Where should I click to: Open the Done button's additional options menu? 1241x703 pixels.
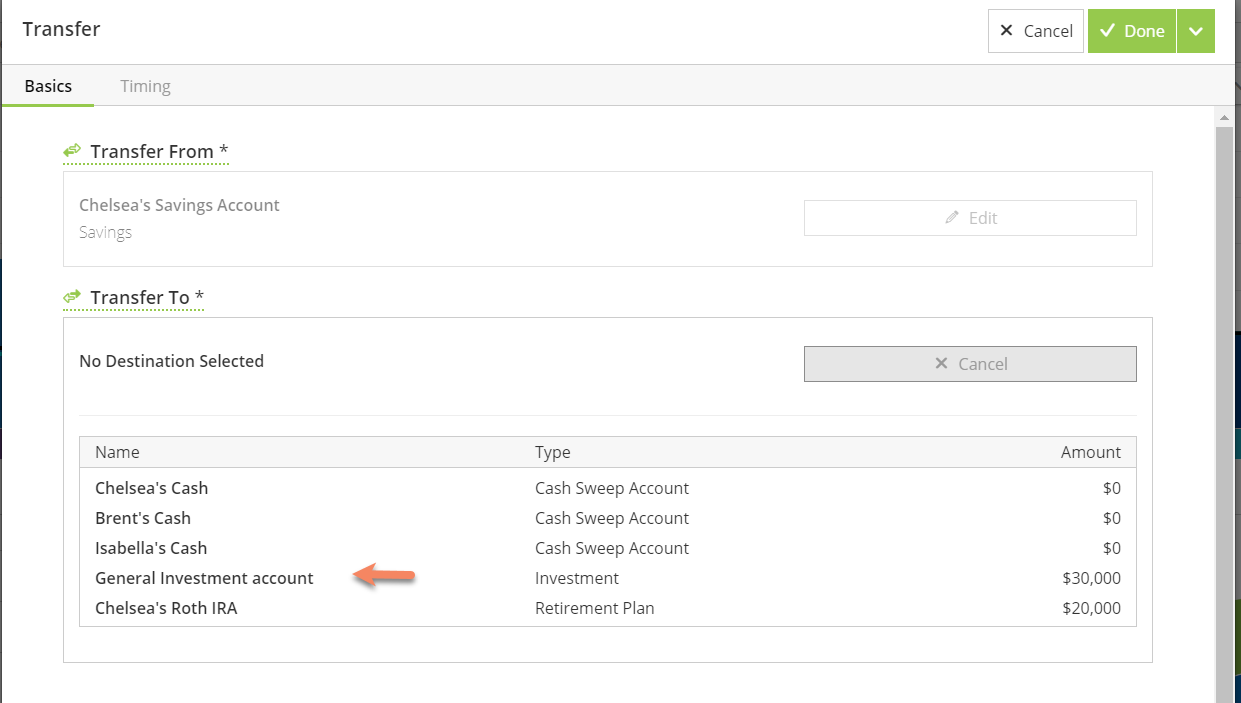[1196, 31]
